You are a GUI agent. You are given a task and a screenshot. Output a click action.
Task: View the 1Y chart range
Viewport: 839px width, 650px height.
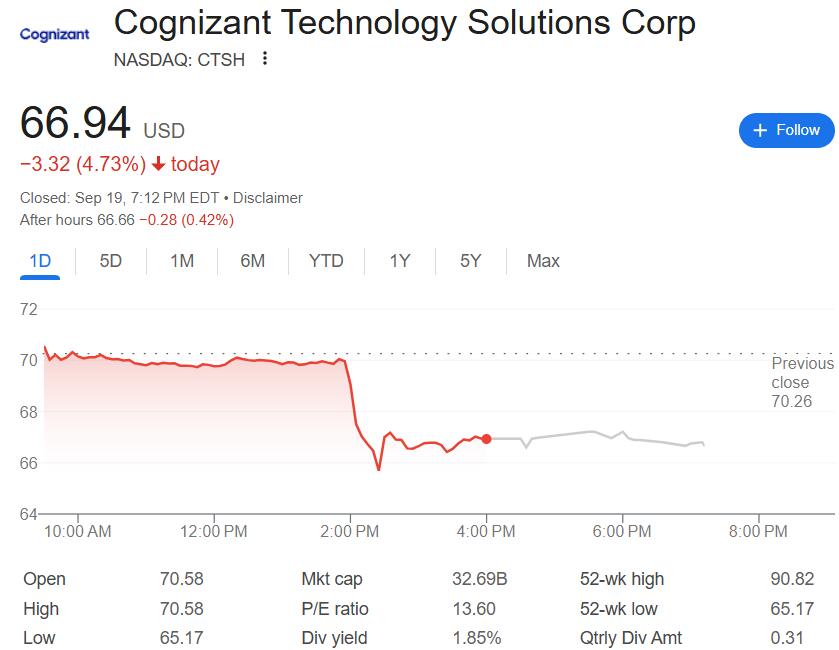coord(400,261)
